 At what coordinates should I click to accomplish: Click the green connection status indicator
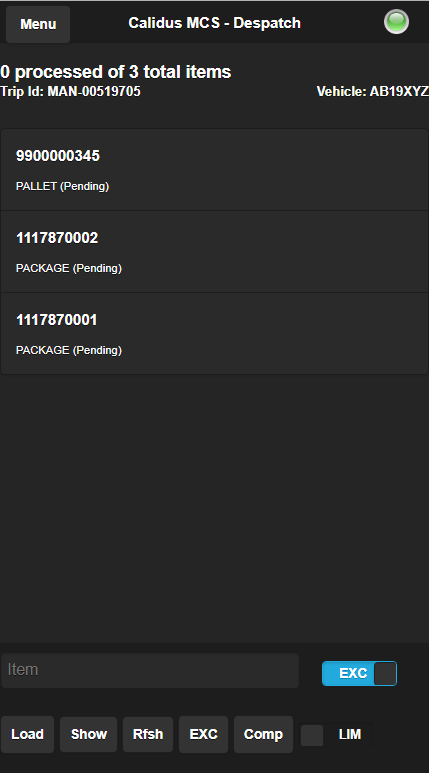396,22
